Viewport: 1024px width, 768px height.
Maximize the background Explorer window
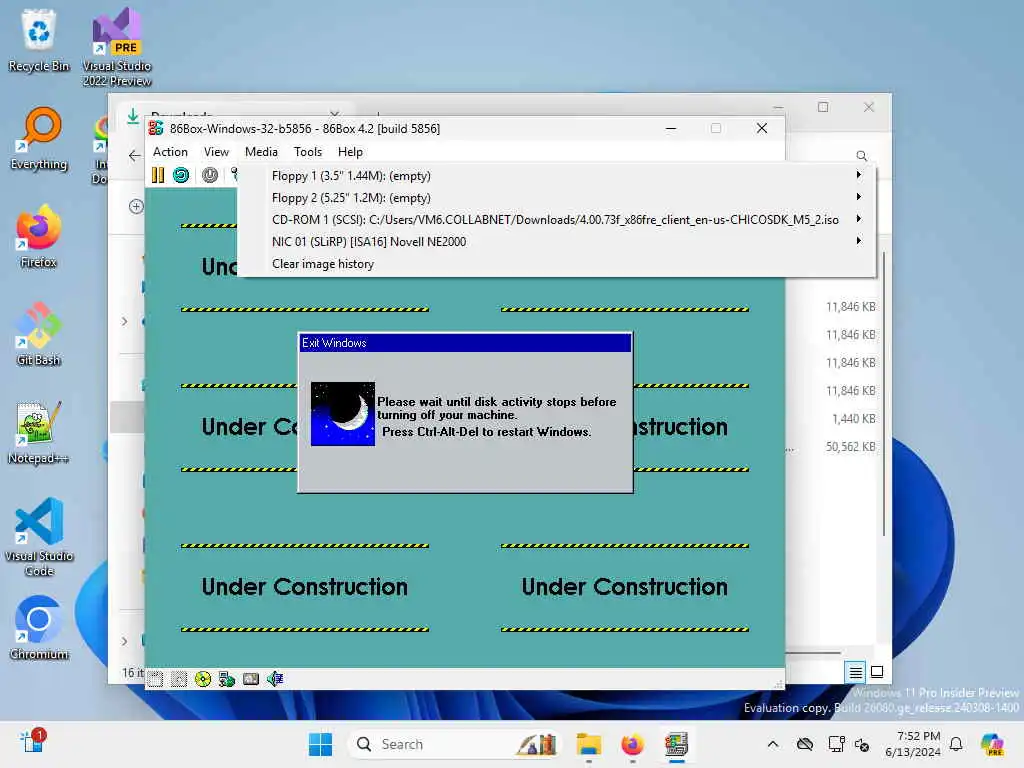(x=823, y=107)
